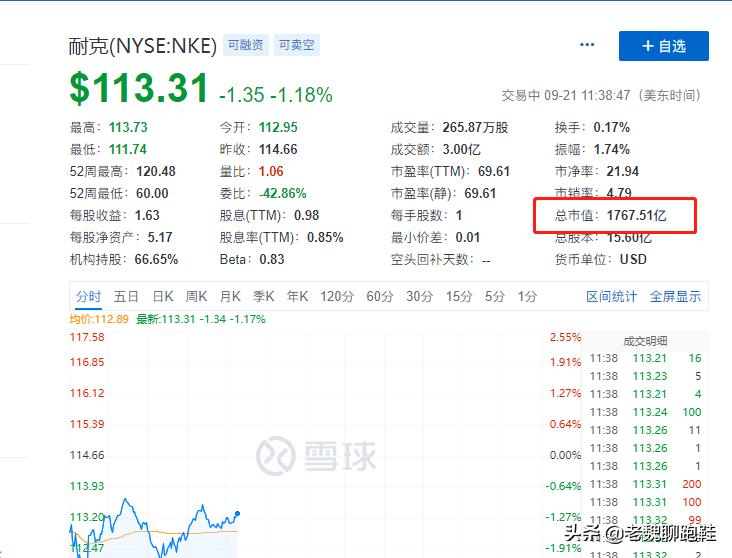Click the 每手股数 value 1
732x558 pixels.
coord(459,215)
